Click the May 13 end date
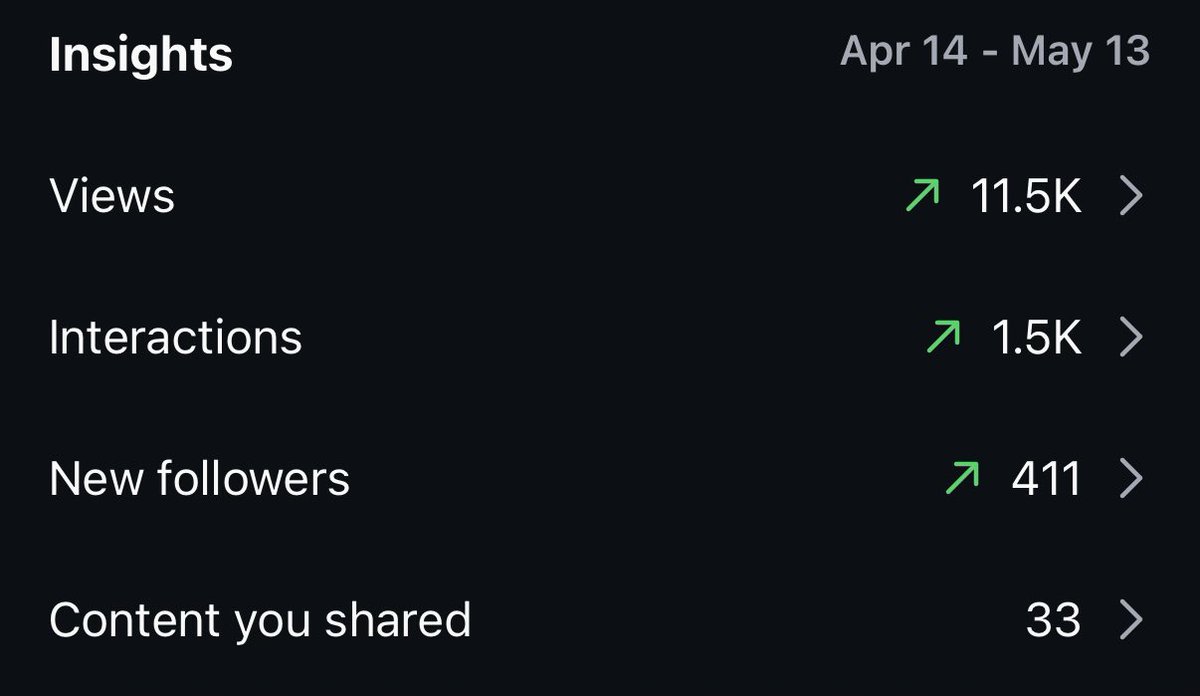1200x696 pixels. [x=1081, y=52]
